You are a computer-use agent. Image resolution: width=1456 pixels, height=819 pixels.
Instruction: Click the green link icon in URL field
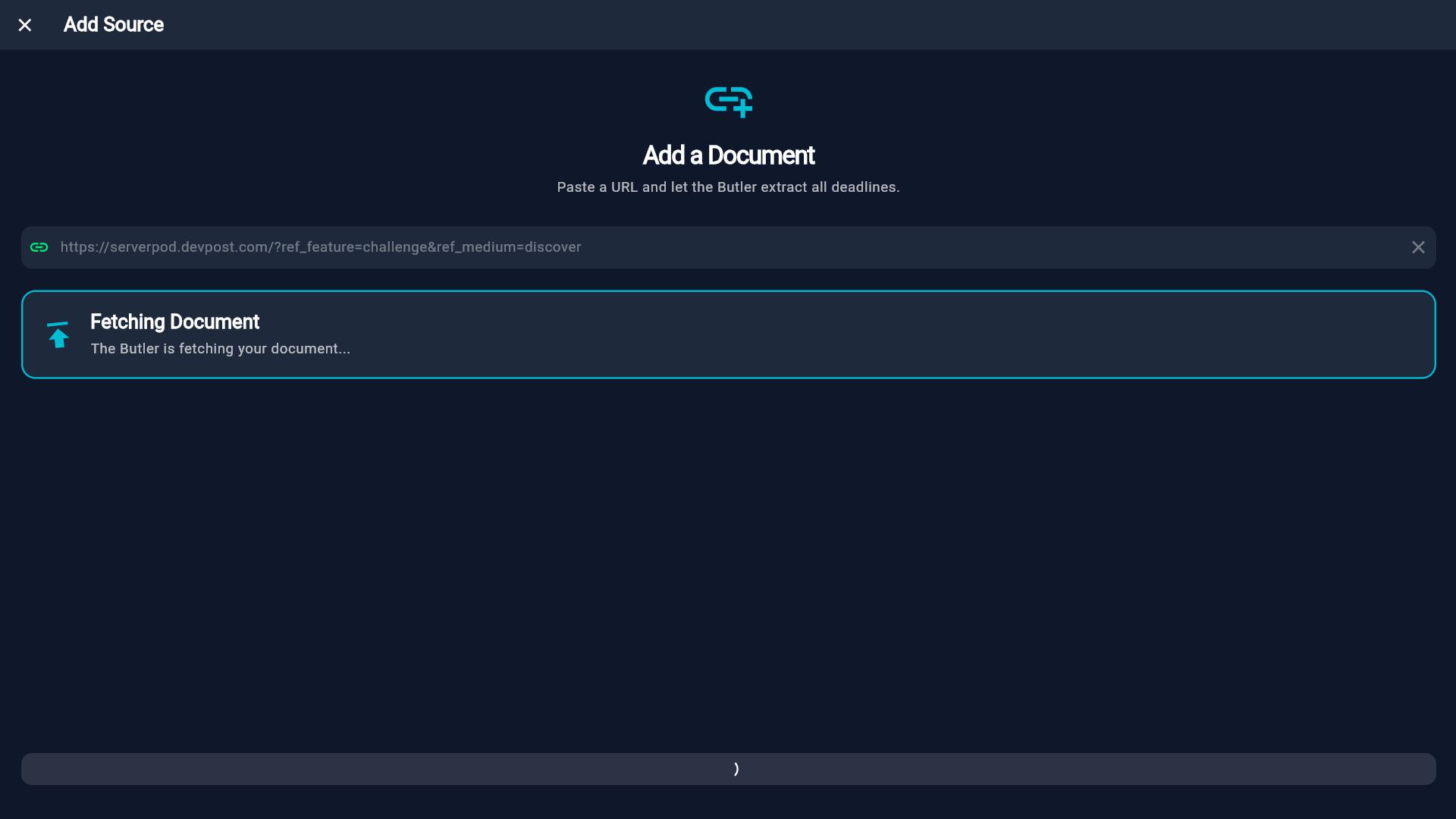point(39,247)
